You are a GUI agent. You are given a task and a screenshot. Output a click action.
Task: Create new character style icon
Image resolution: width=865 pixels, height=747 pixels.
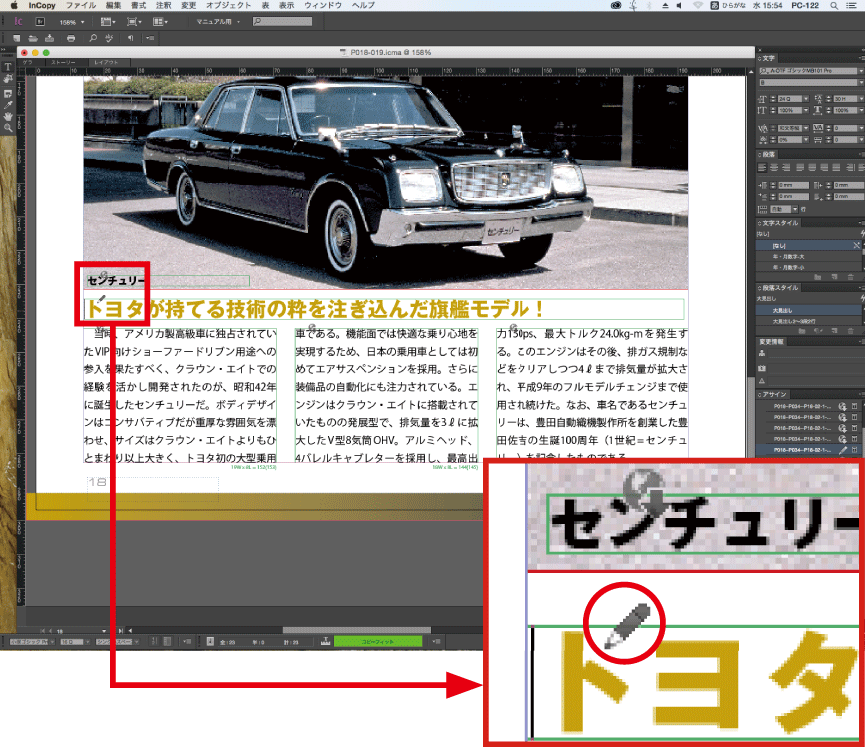click(834, 276)
